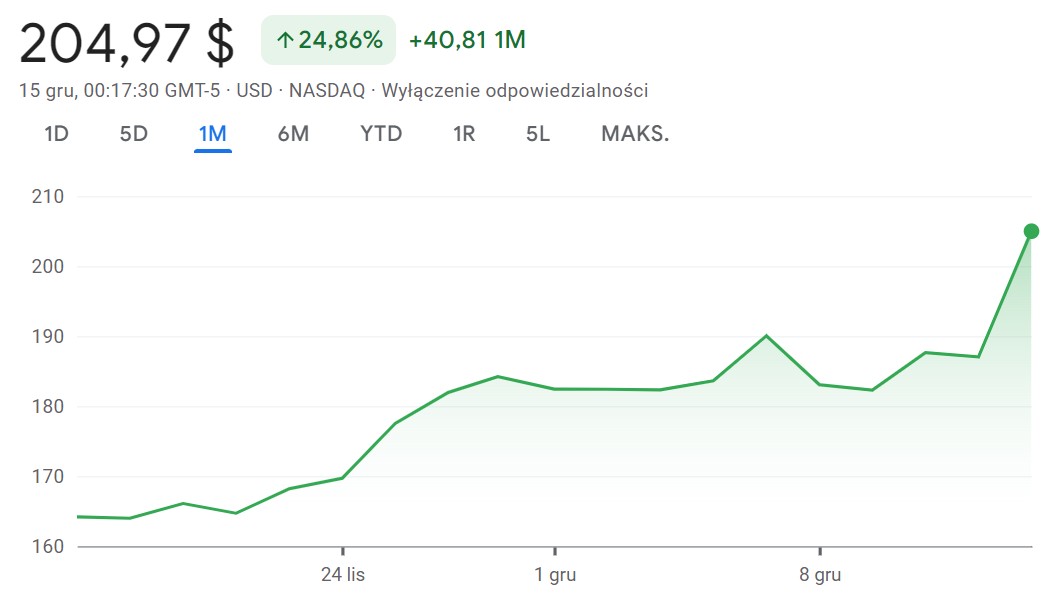Screen dimensions: 1051x601
Task: Click the green up arrow icon
Action: [284, 41]
